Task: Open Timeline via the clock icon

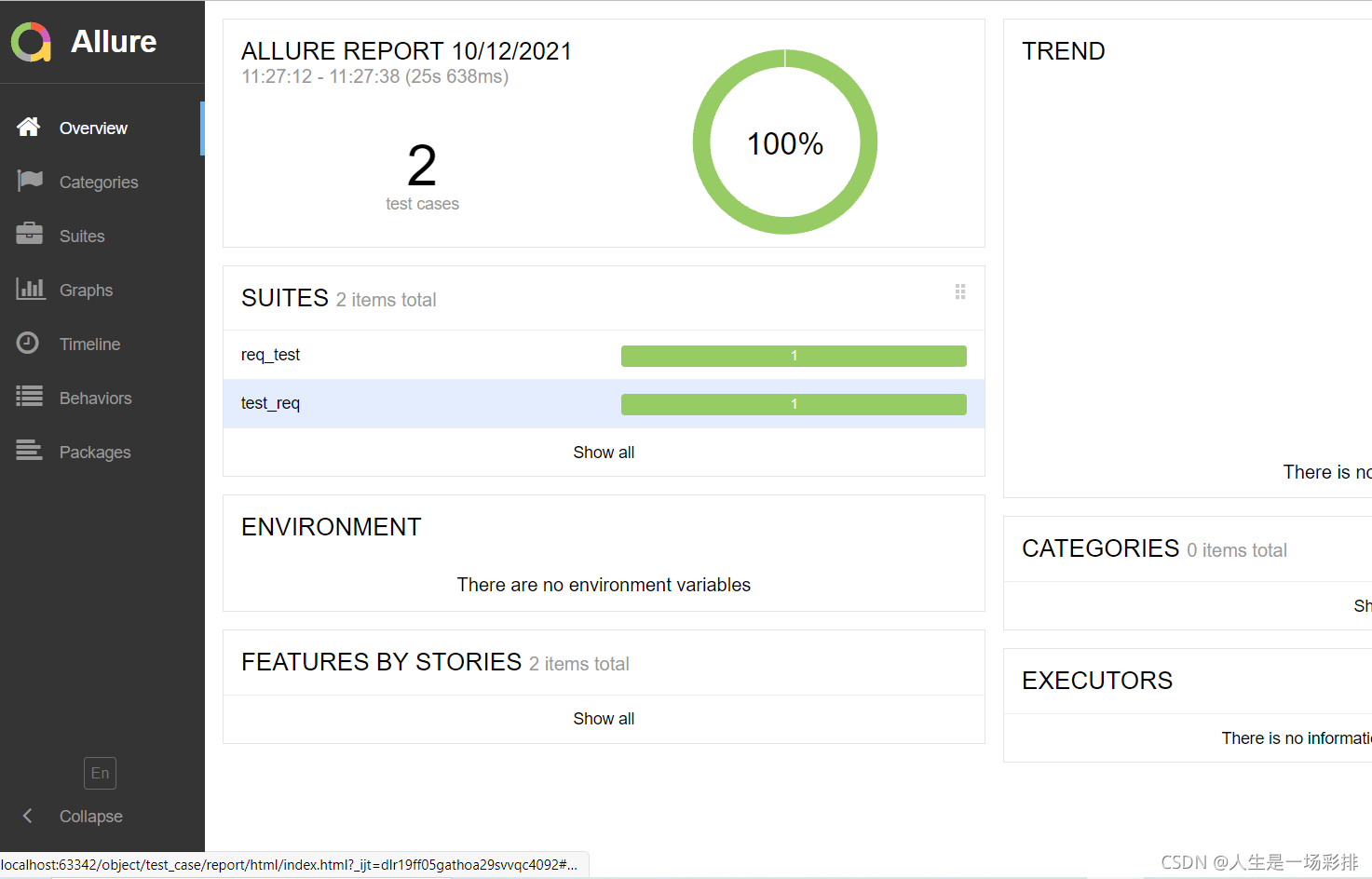Action: tap(28, 343)
